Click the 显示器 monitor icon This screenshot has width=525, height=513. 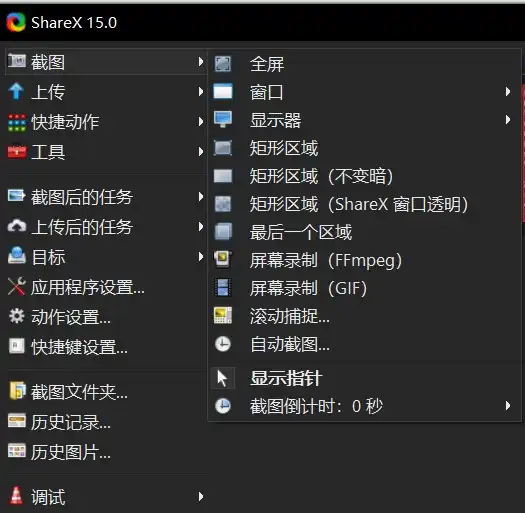click(223, 119)
